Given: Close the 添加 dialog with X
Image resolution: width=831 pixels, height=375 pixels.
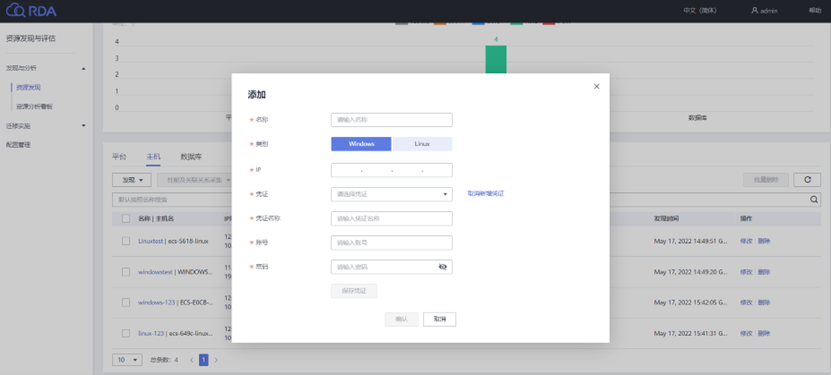Looking at the screenshot, I should [597, 86].
